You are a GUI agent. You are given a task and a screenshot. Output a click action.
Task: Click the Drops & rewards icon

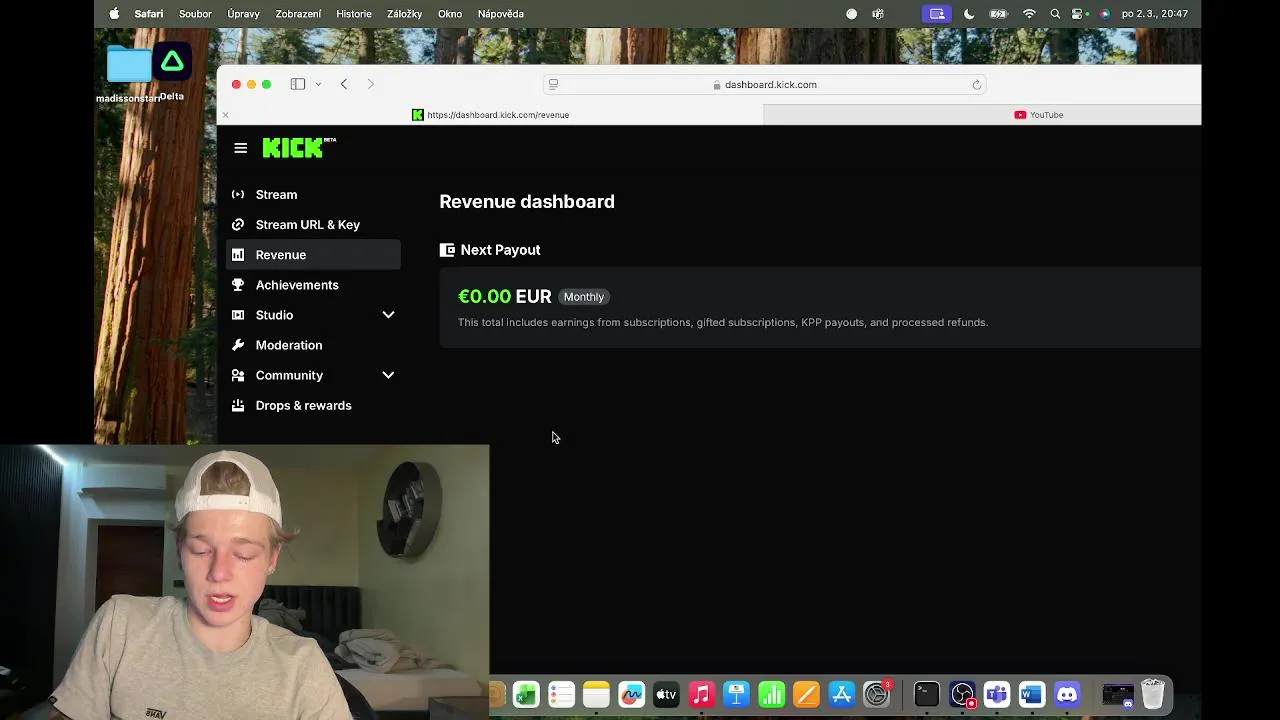point(238,405)
